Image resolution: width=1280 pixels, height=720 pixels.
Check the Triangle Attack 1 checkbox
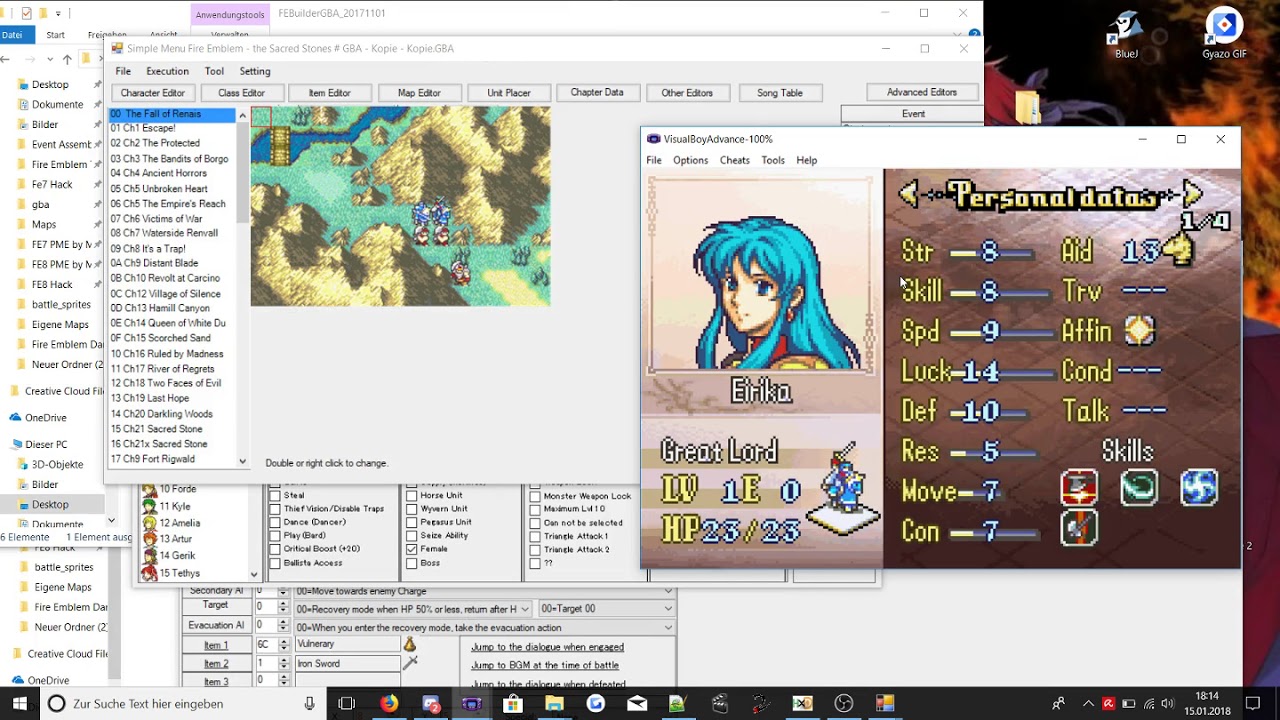tap(535, 536)
